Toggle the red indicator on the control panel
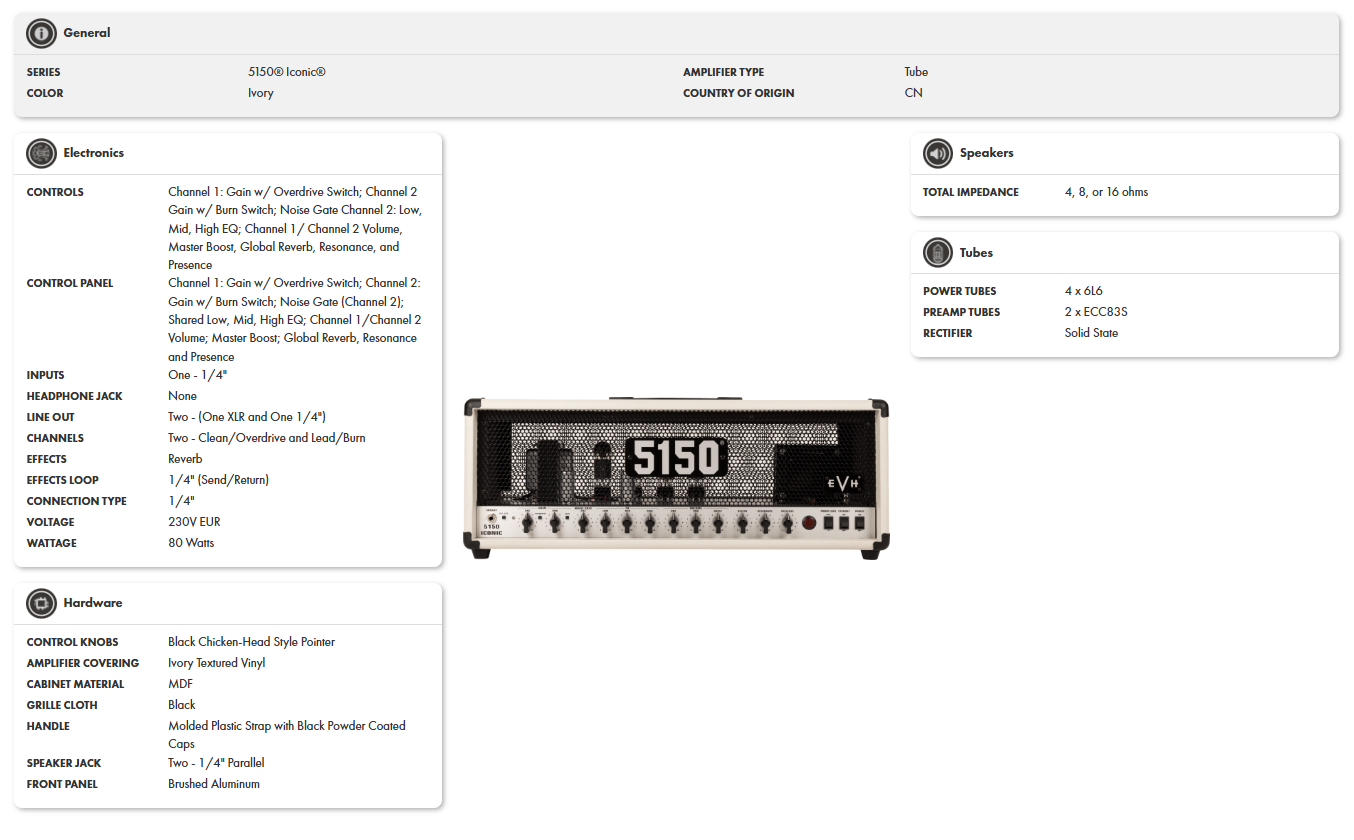 tap(808, 522)
